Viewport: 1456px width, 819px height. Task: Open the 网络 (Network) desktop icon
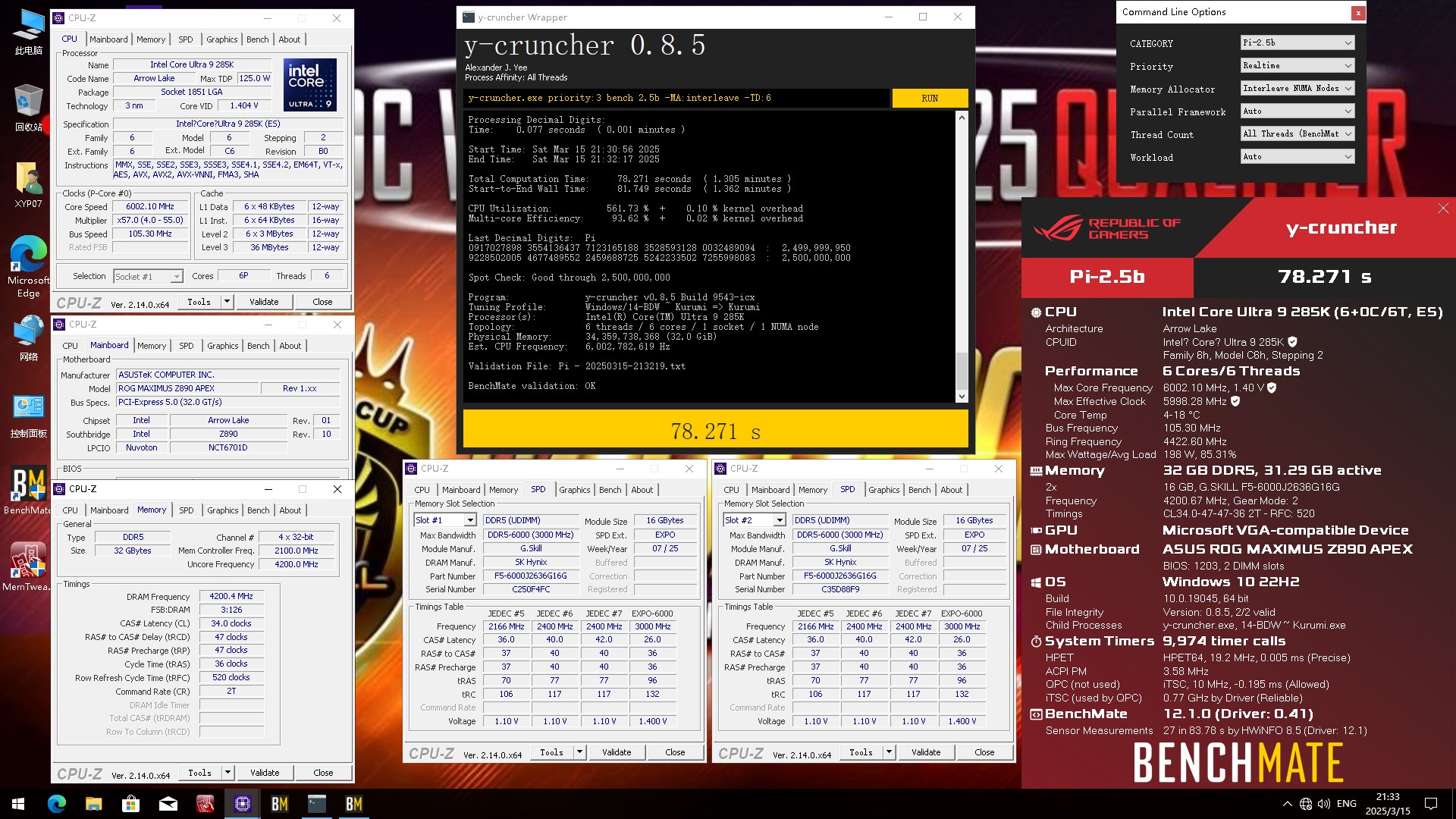click(x=28, y=338)
